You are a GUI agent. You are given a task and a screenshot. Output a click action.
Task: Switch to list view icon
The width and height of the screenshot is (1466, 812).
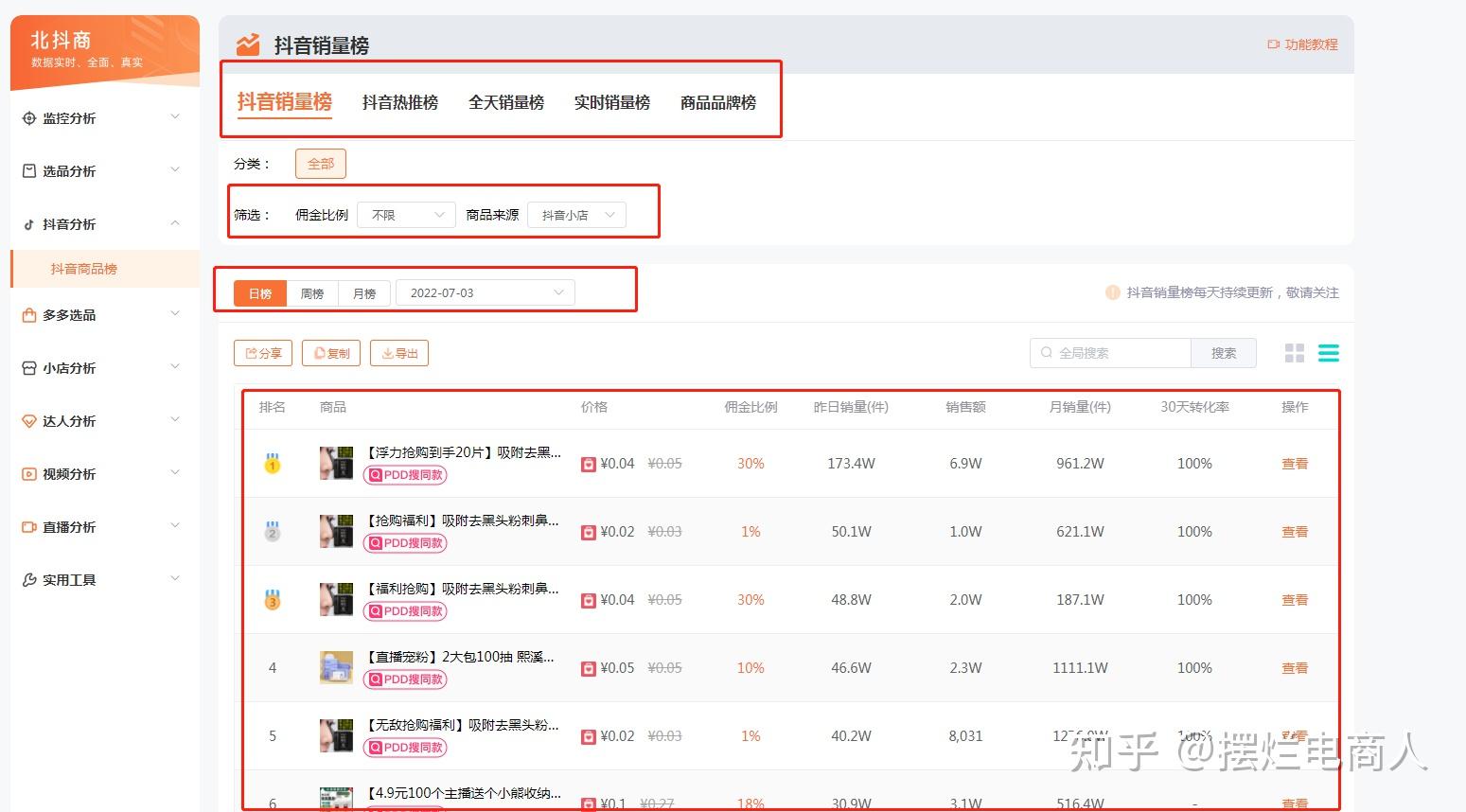click(x=1329, y=353)
